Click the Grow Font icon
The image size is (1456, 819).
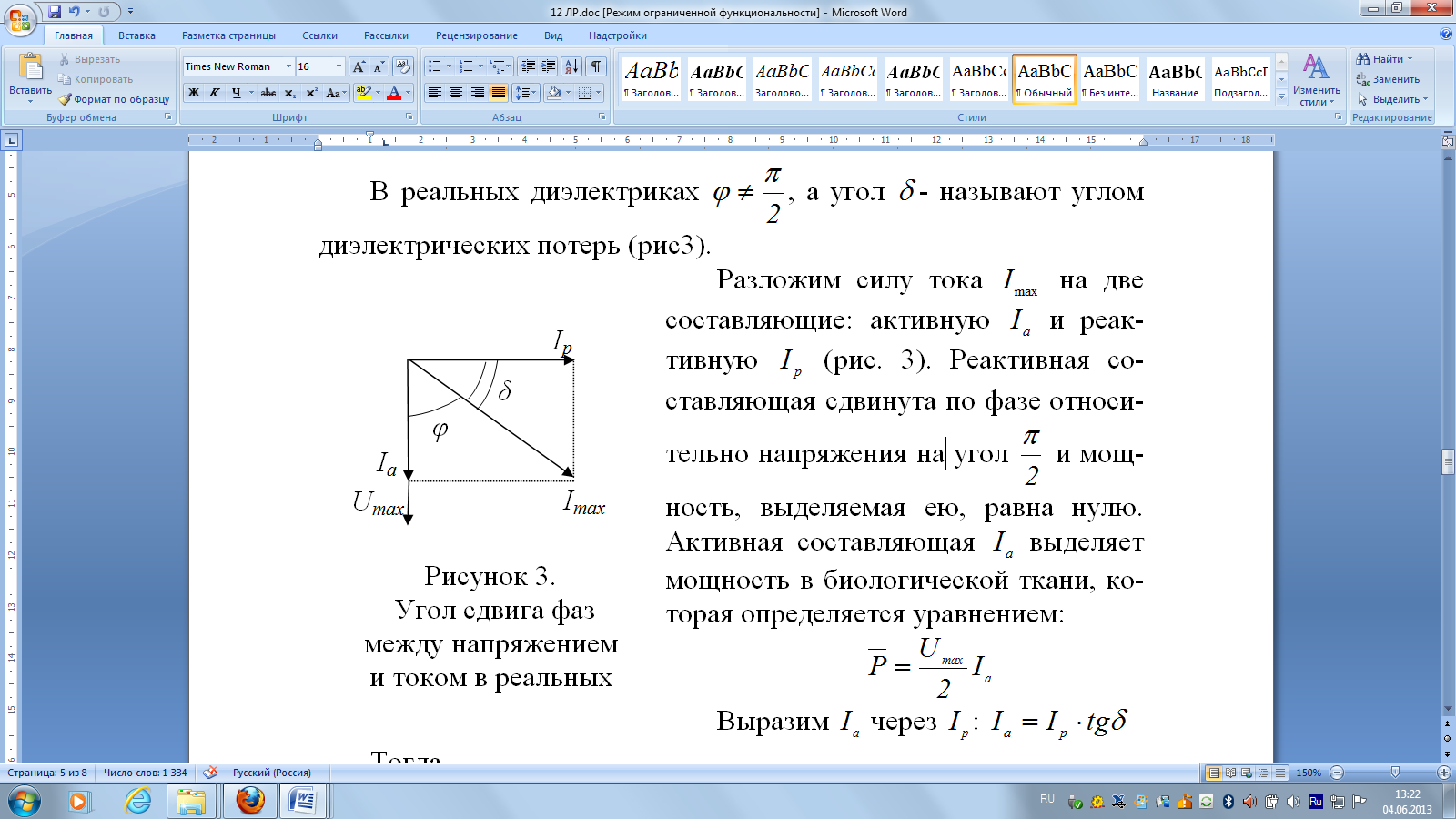click(359, 66)
